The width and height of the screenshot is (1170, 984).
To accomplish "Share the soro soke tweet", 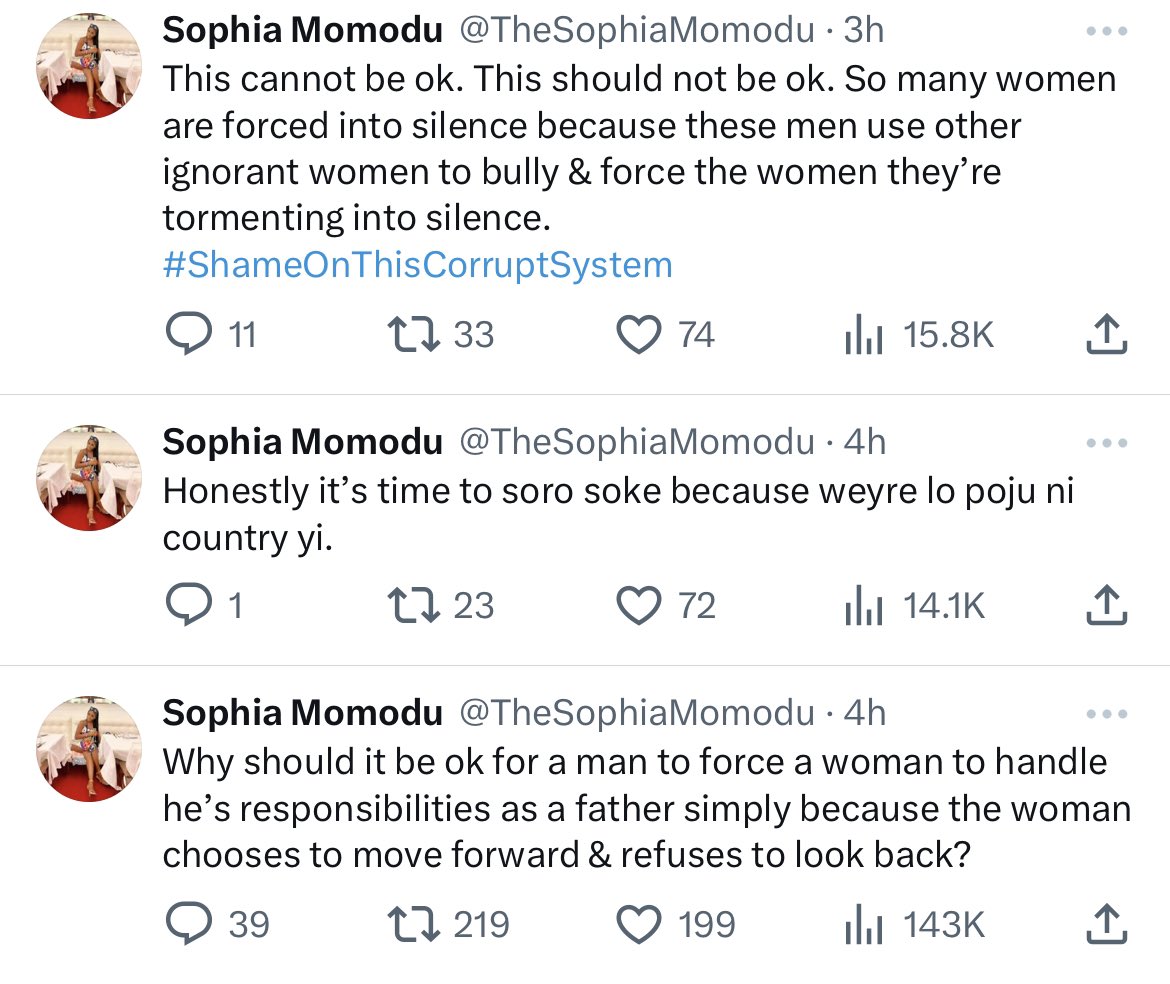I will click(x=1107, y=607).
